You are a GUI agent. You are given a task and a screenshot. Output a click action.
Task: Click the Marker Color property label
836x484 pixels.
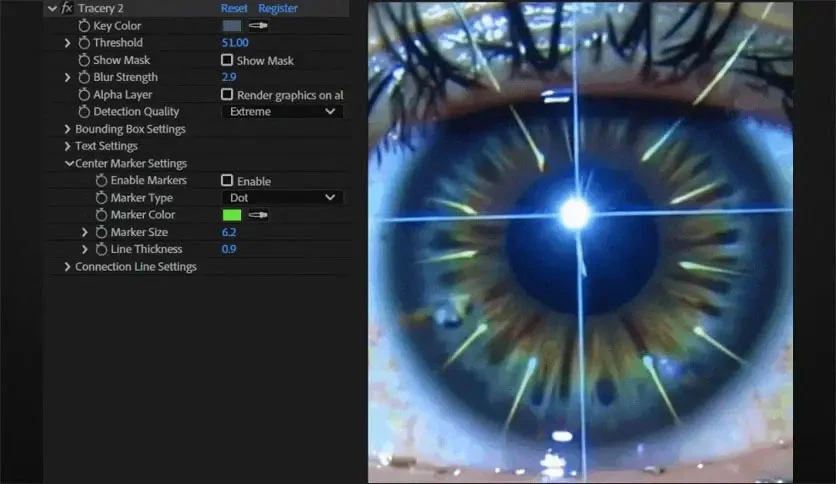143,215
